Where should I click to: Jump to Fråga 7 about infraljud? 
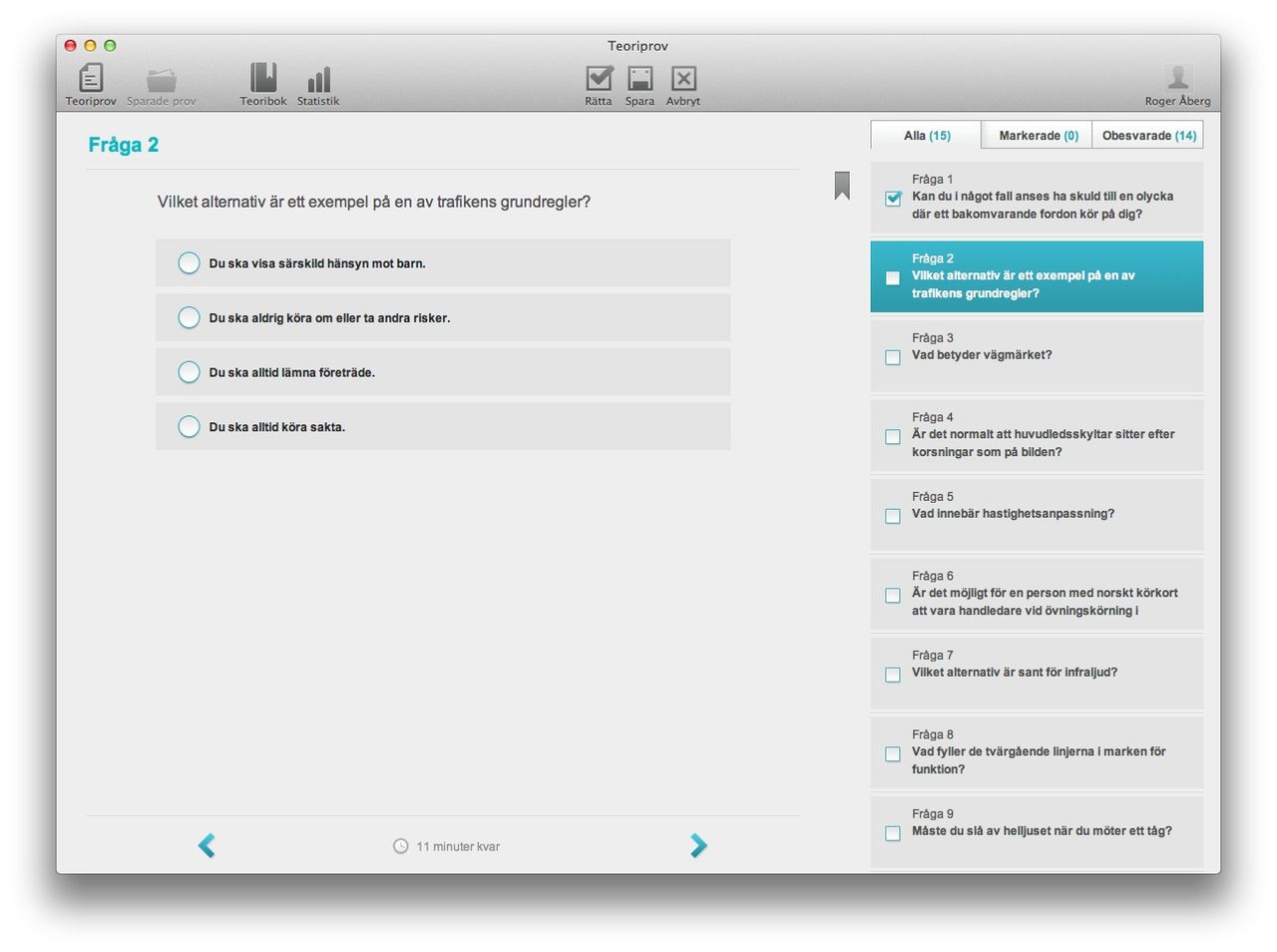(1038, 673)
